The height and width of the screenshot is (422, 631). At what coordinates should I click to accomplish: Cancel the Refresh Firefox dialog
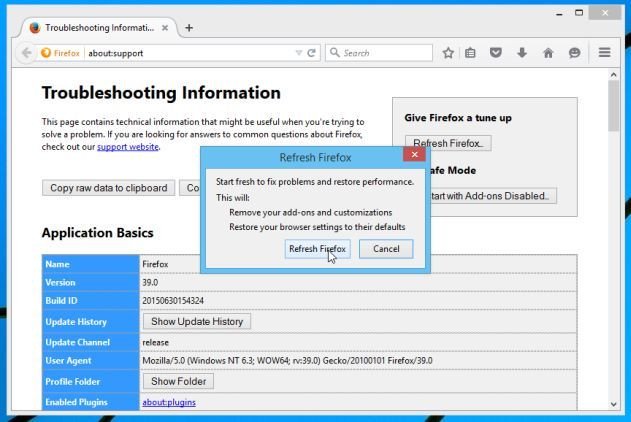pos(386,249)
